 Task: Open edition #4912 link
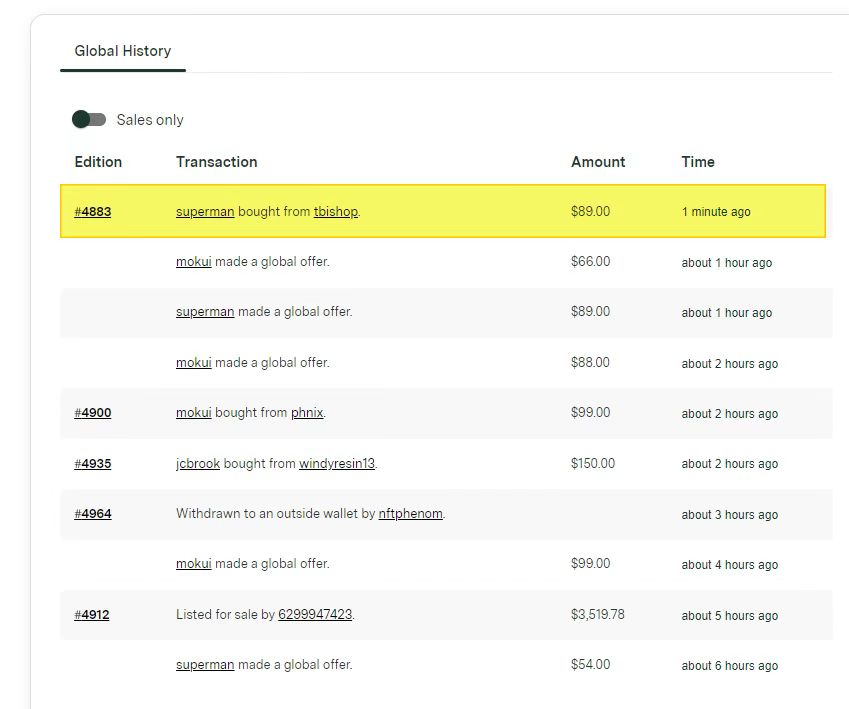pos(92,615)
